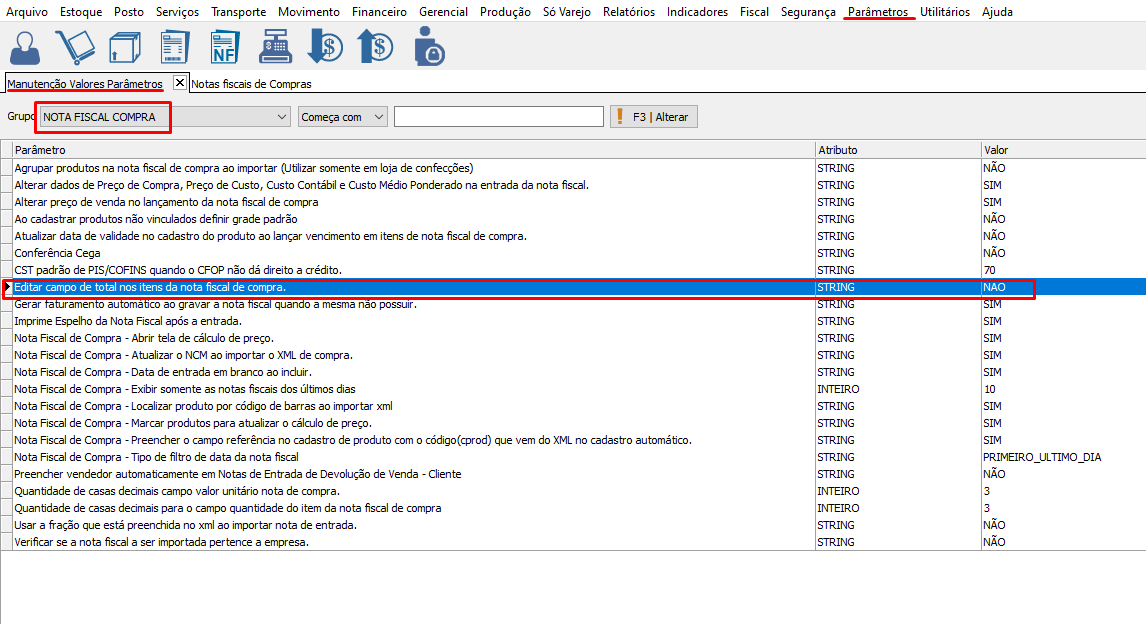Select the 'Conferência Cega' parameter row

[x=57, y=253]
